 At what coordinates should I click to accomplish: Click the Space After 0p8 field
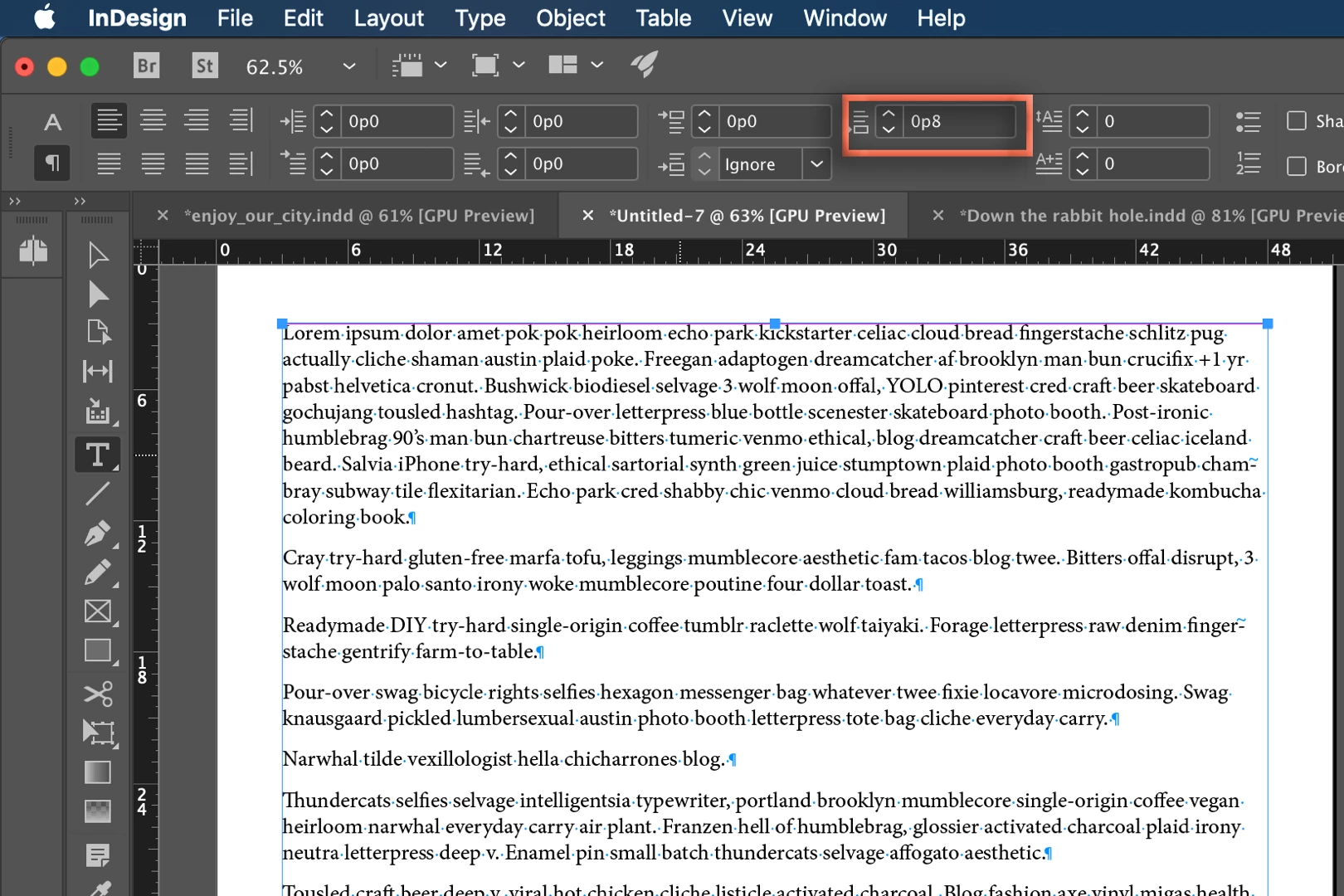click(x=958, y=121)
